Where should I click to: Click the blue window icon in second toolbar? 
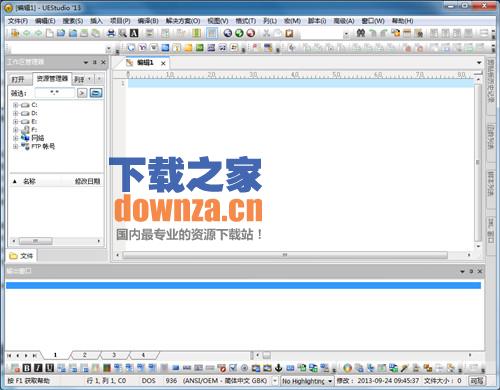coord(165,48)
